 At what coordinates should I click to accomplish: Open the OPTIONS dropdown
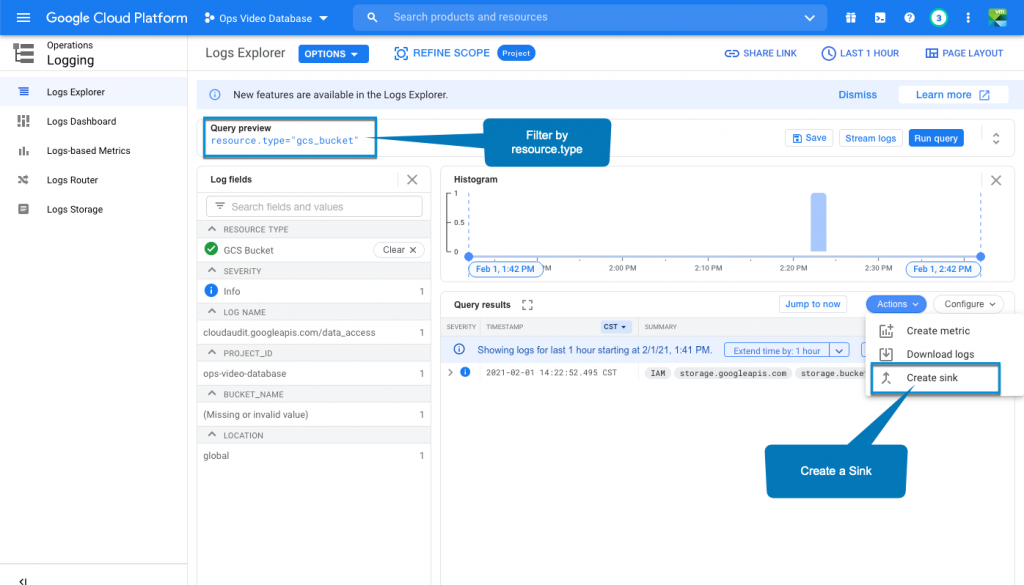(333, 54)
